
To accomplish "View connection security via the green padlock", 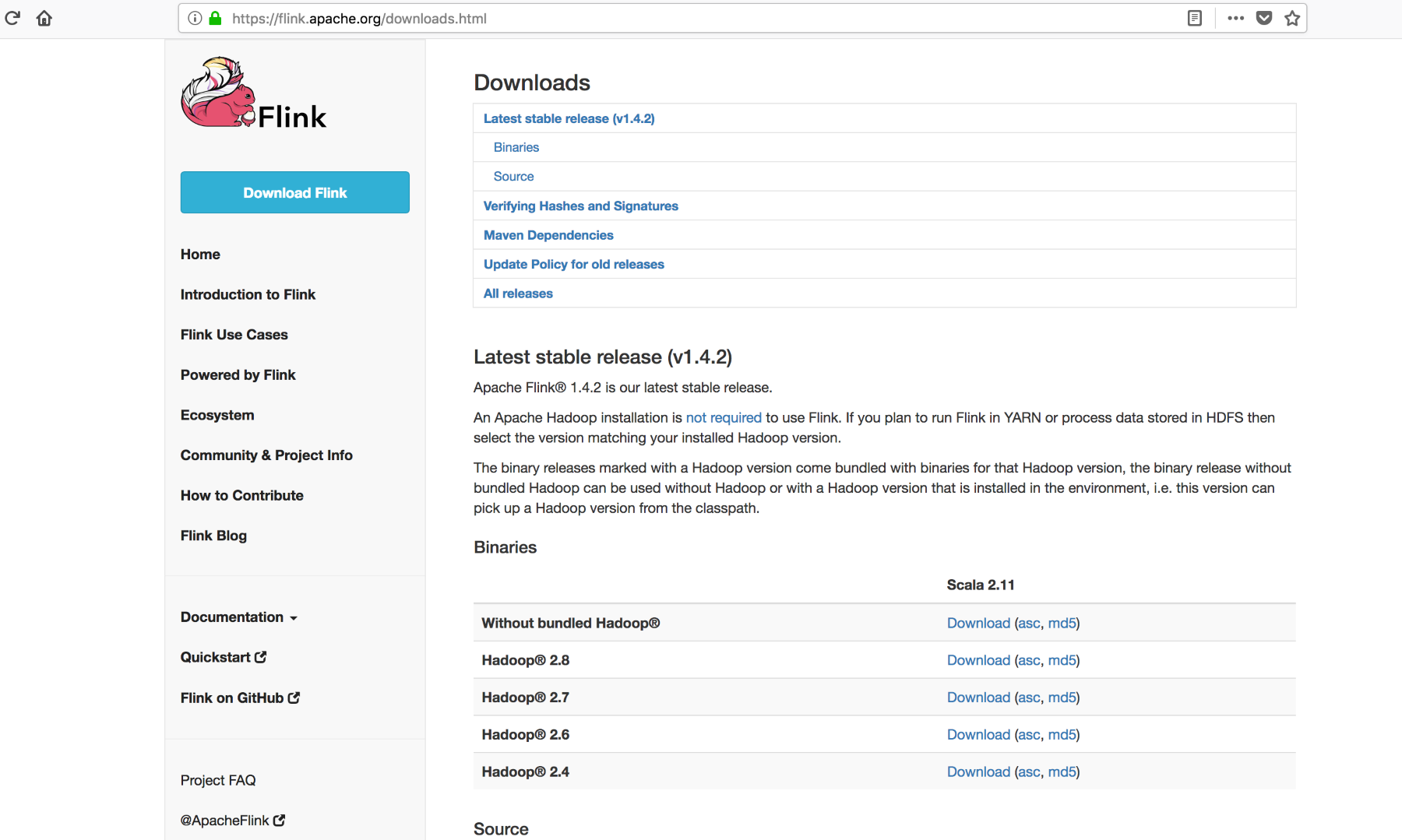I will [216, 18].
